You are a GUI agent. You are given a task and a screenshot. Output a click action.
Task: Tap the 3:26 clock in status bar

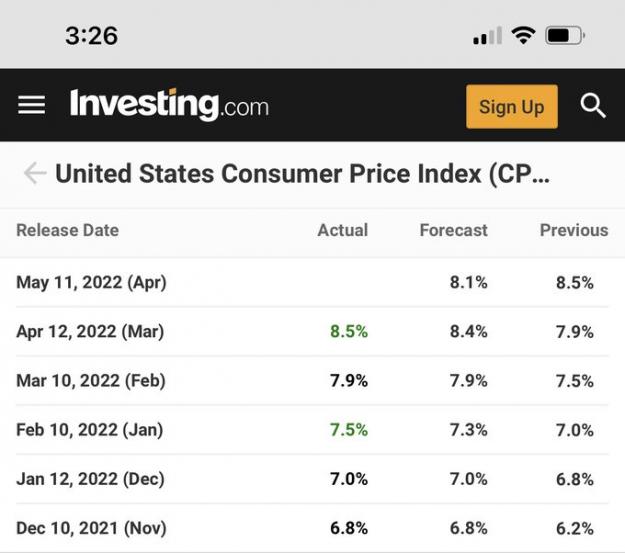[x=92, y=35]
